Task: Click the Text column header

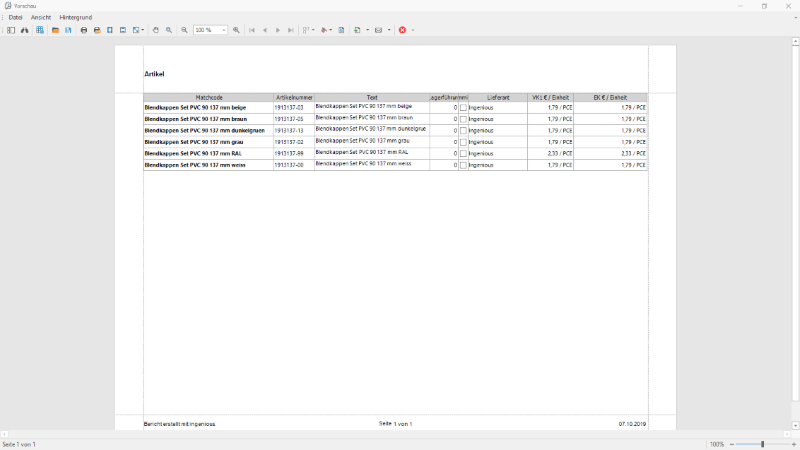Action: click(x=372, y=97)
